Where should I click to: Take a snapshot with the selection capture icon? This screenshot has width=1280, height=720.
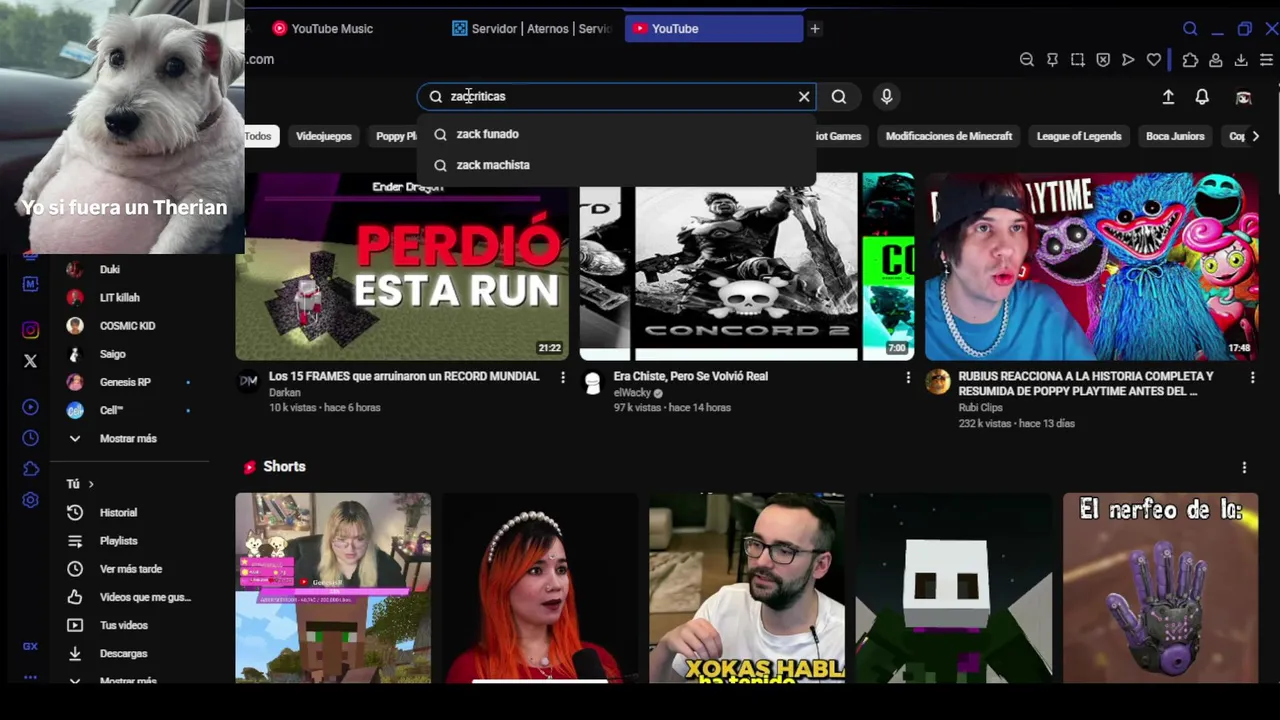coord(1078,60)
